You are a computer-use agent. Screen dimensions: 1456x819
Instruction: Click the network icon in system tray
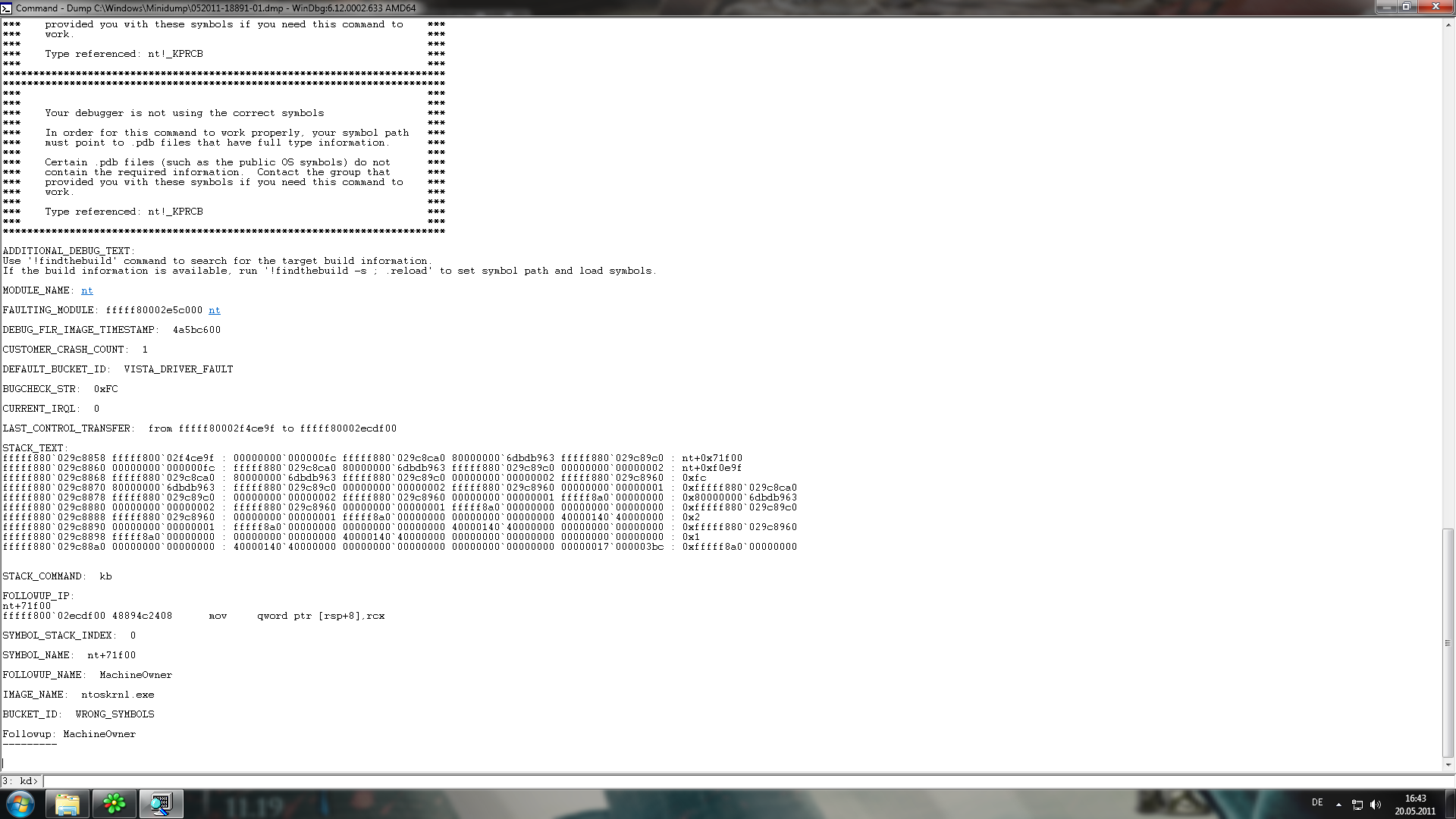[1357, 805]
